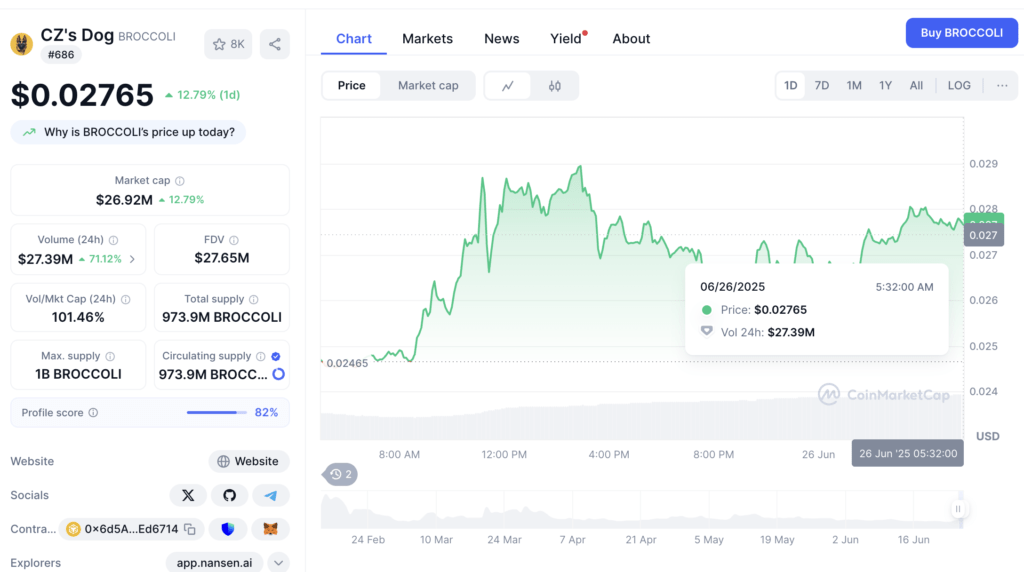Click the #686 rank badge
This screenshot has height=572, width=1024.
pyautogui.click(x=61, y=55)
